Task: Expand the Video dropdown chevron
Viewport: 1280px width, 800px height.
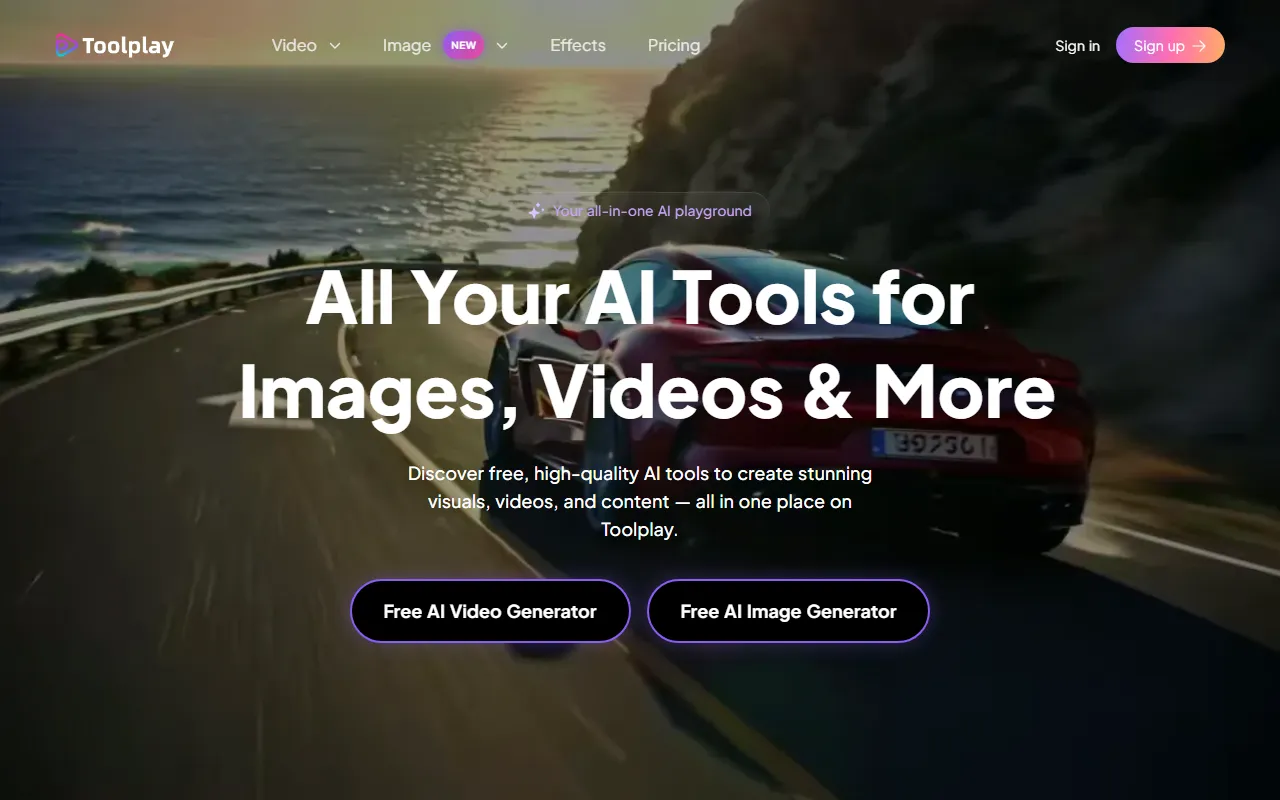Action: pos(335,46)
